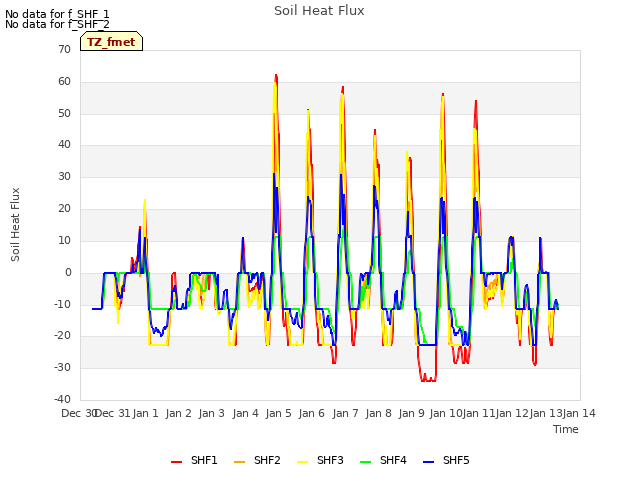The width and height of the screenshot is (640, 480).
Task: Toggle the SHF2 series in the legend
Action: click(257, 460)
